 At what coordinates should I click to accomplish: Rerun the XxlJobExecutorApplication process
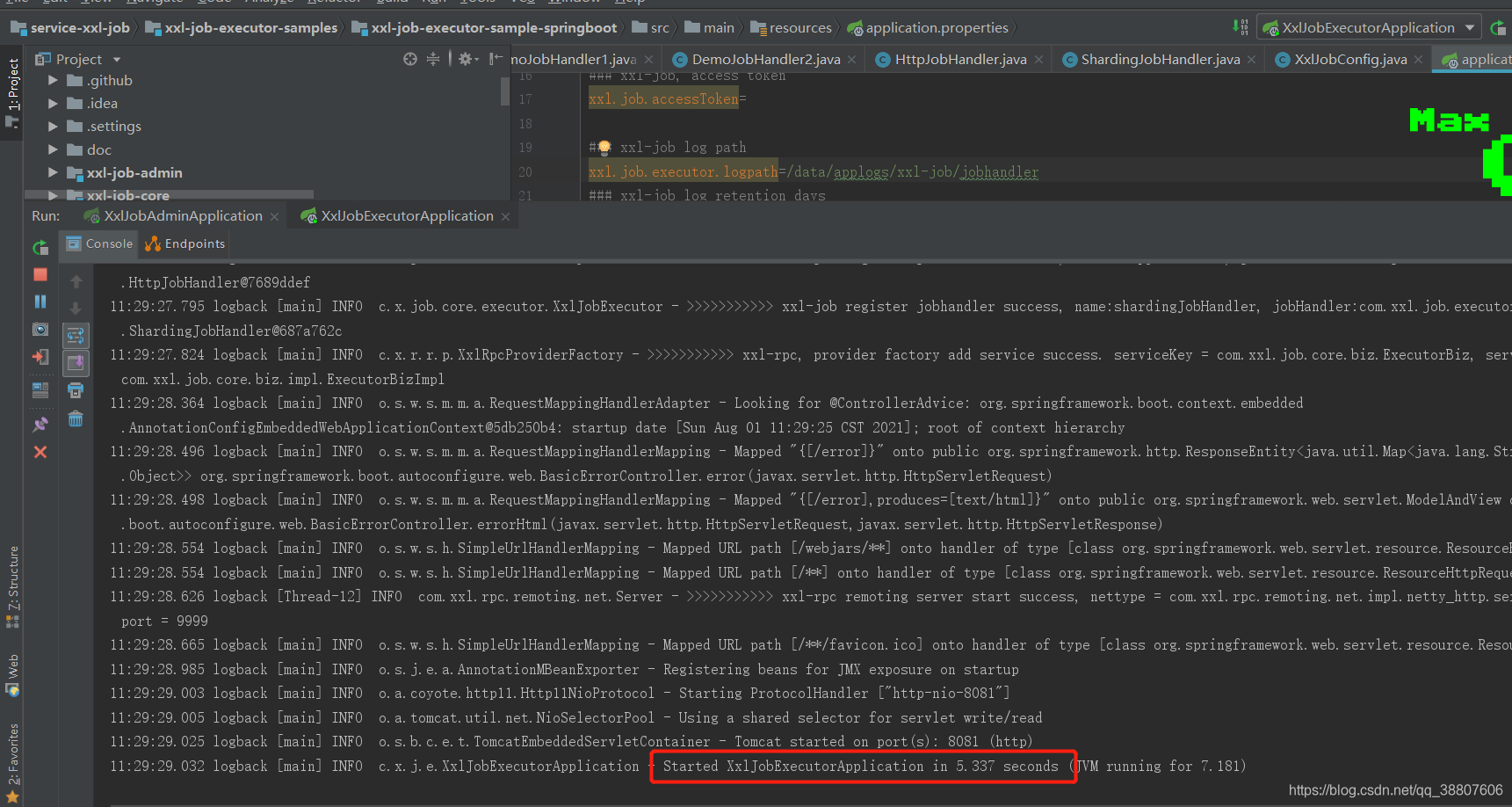(x=40, y=248)
